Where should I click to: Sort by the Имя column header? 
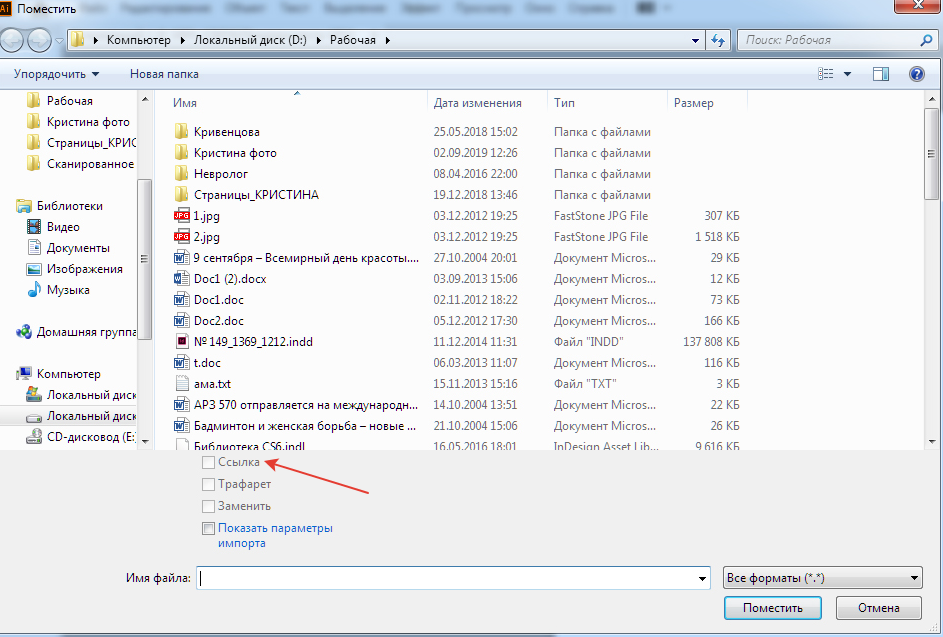[x=185, y=103]
